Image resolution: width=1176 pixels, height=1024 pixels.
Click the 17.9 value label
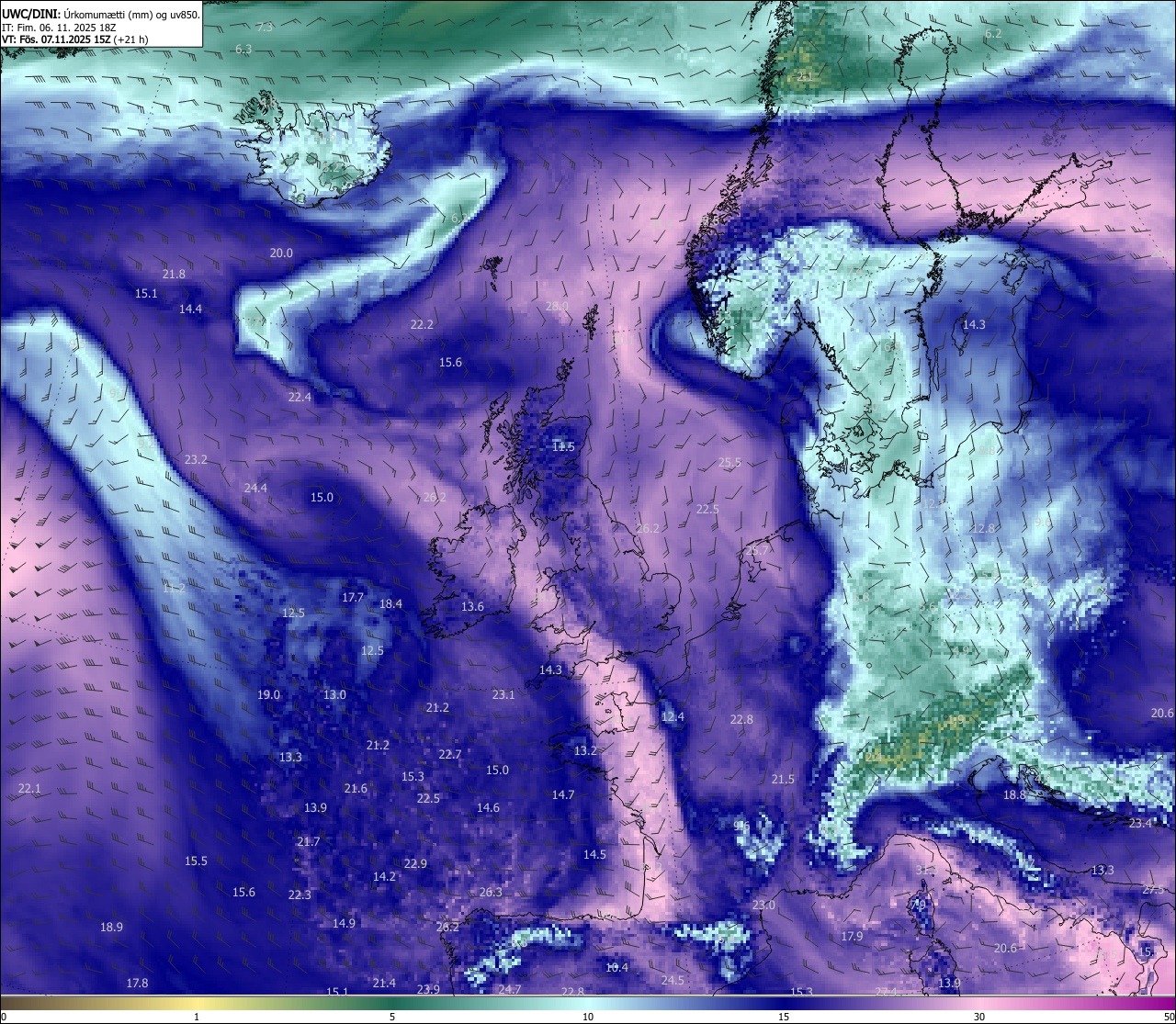tap(852, 936)
